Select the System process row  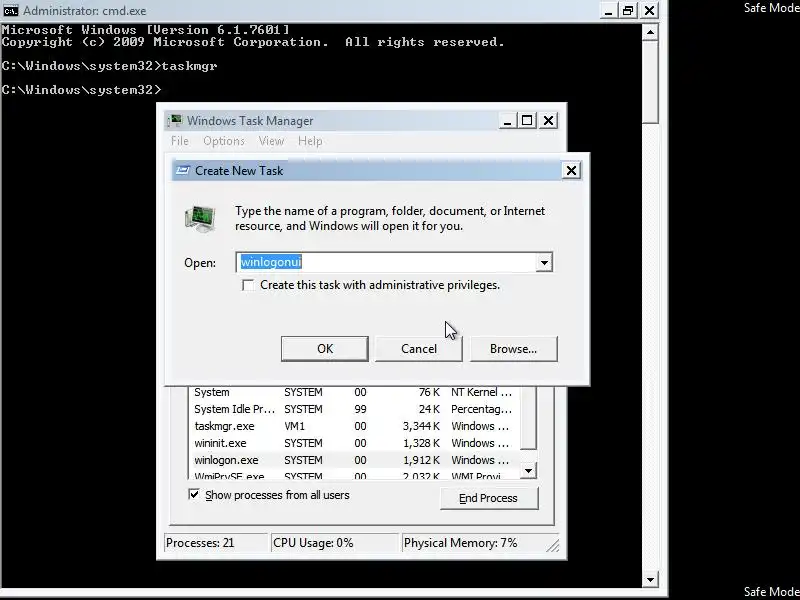(354, 392)
